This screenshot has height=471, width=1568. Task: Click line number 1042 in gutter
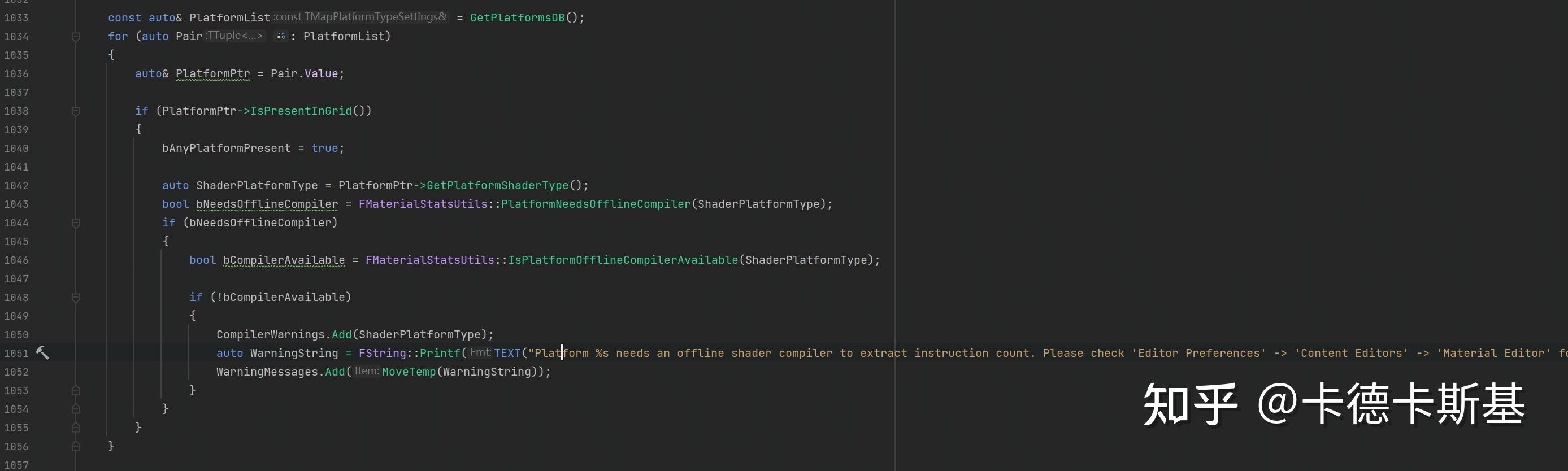point(16,186)
